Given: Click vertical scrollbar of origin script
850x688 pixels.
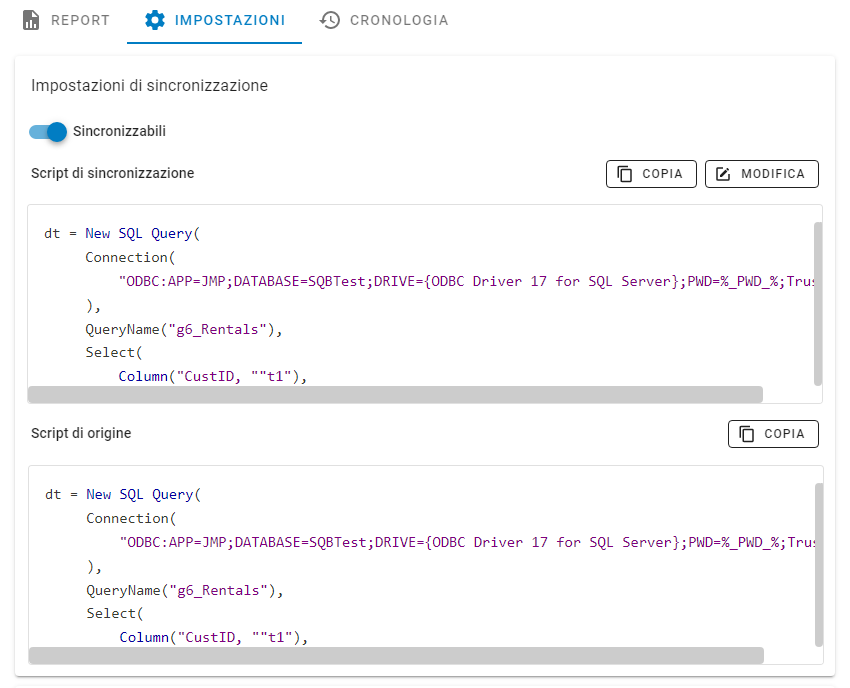Looking at the screenshot, I should click(819, 564).
